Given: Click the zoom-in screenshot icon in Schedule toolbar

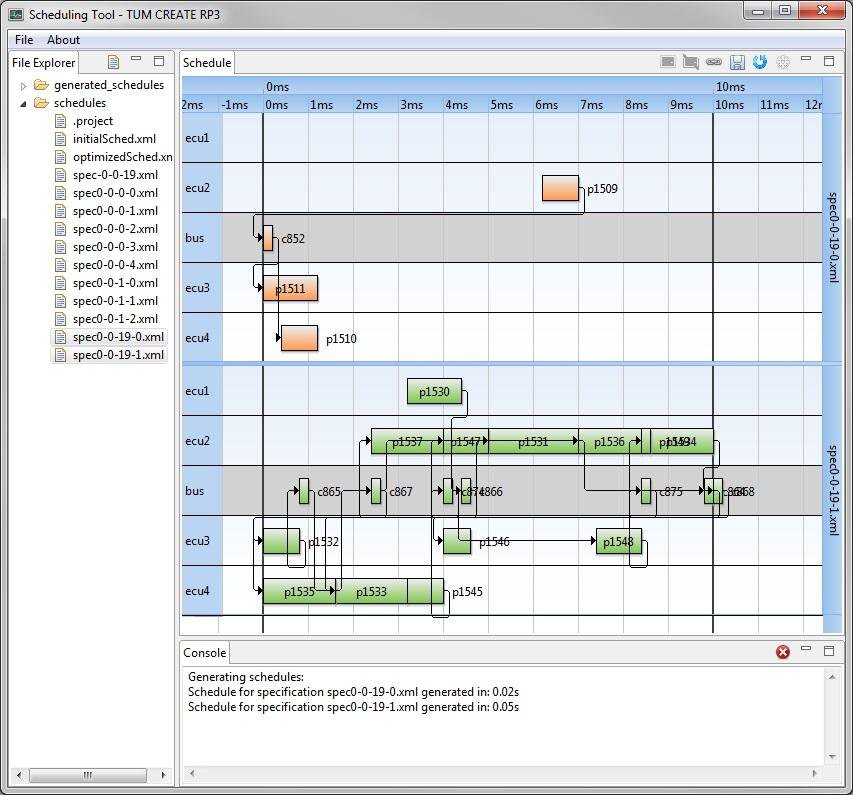Looking at the screenshot, I should click(690, 62).
